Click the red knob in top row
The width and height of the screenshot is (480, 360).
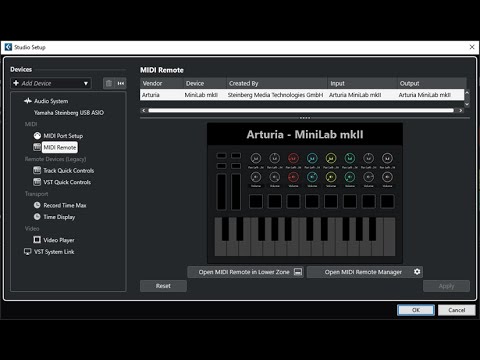293,158
